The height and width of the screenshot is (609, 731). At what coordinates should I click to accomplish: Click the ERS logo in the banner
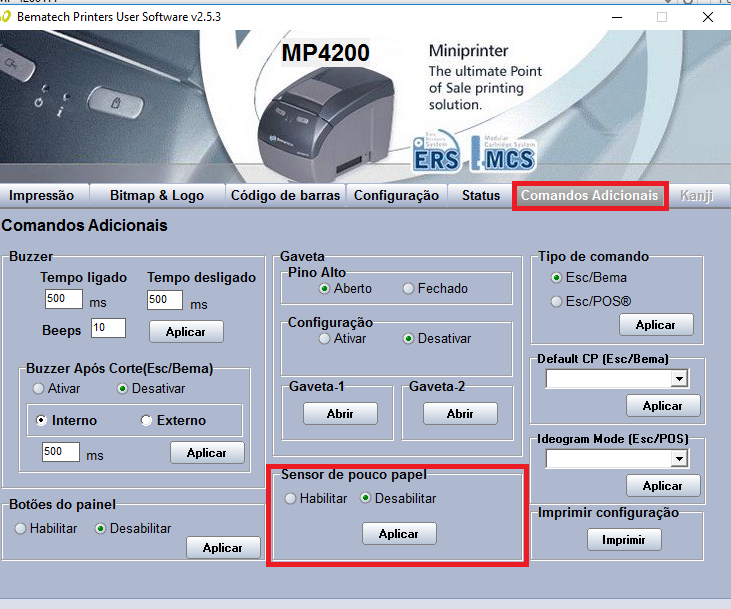pos(436,154)
